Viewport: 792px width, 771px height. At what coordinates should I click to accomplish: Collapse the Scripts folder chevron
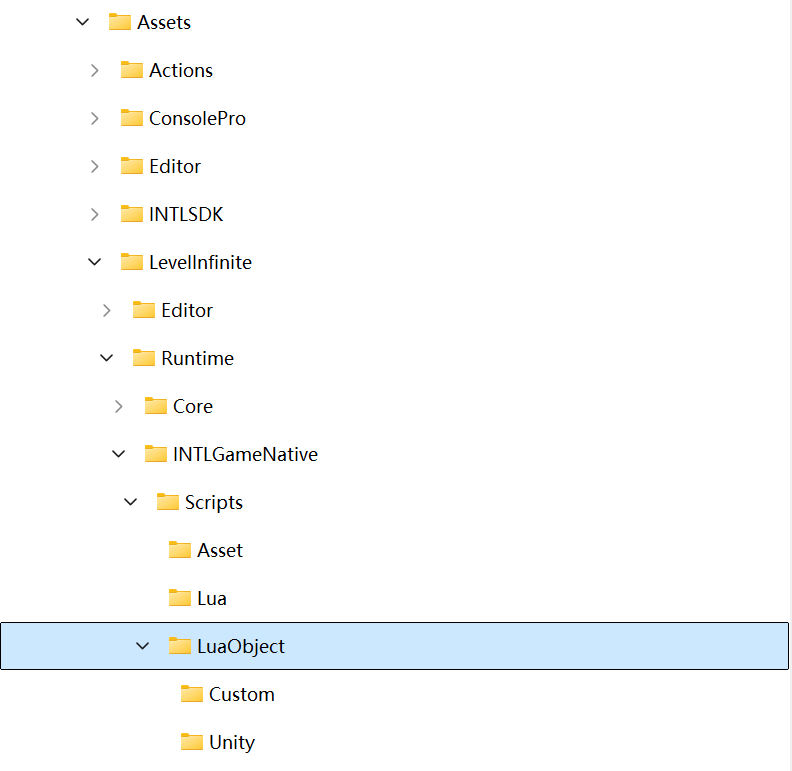(131, 502)
